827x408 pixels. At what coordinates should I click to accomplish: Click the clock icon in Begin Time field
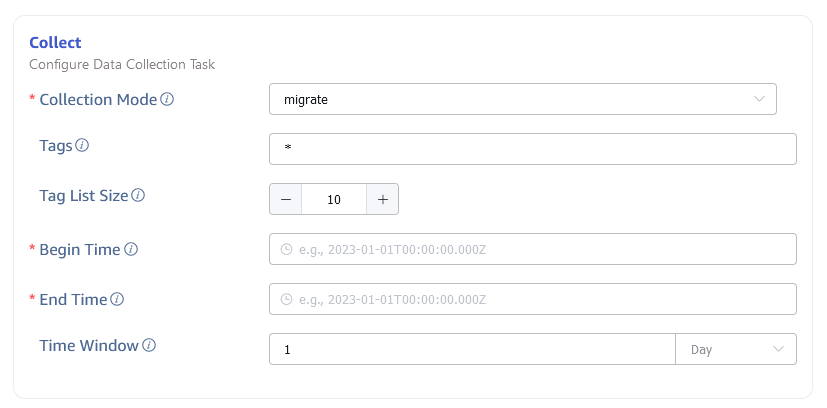[287, 249]
